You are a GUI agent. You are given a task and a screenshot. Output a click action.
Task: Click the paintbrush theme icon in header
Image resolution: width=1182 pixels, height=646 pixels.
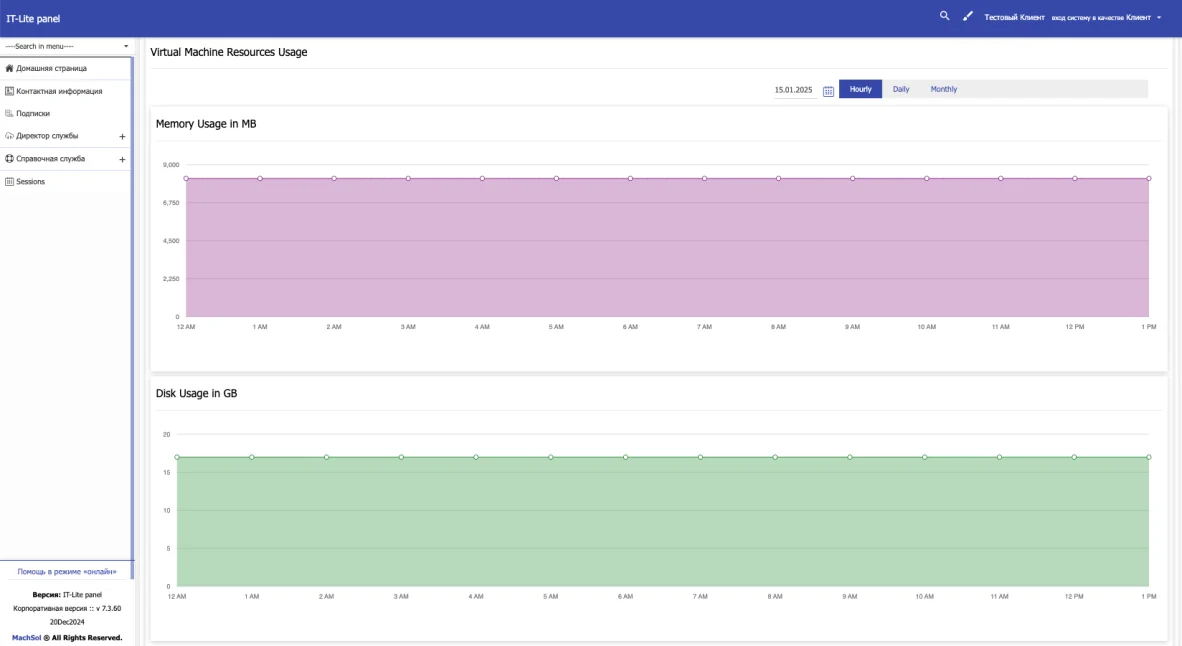968,16
